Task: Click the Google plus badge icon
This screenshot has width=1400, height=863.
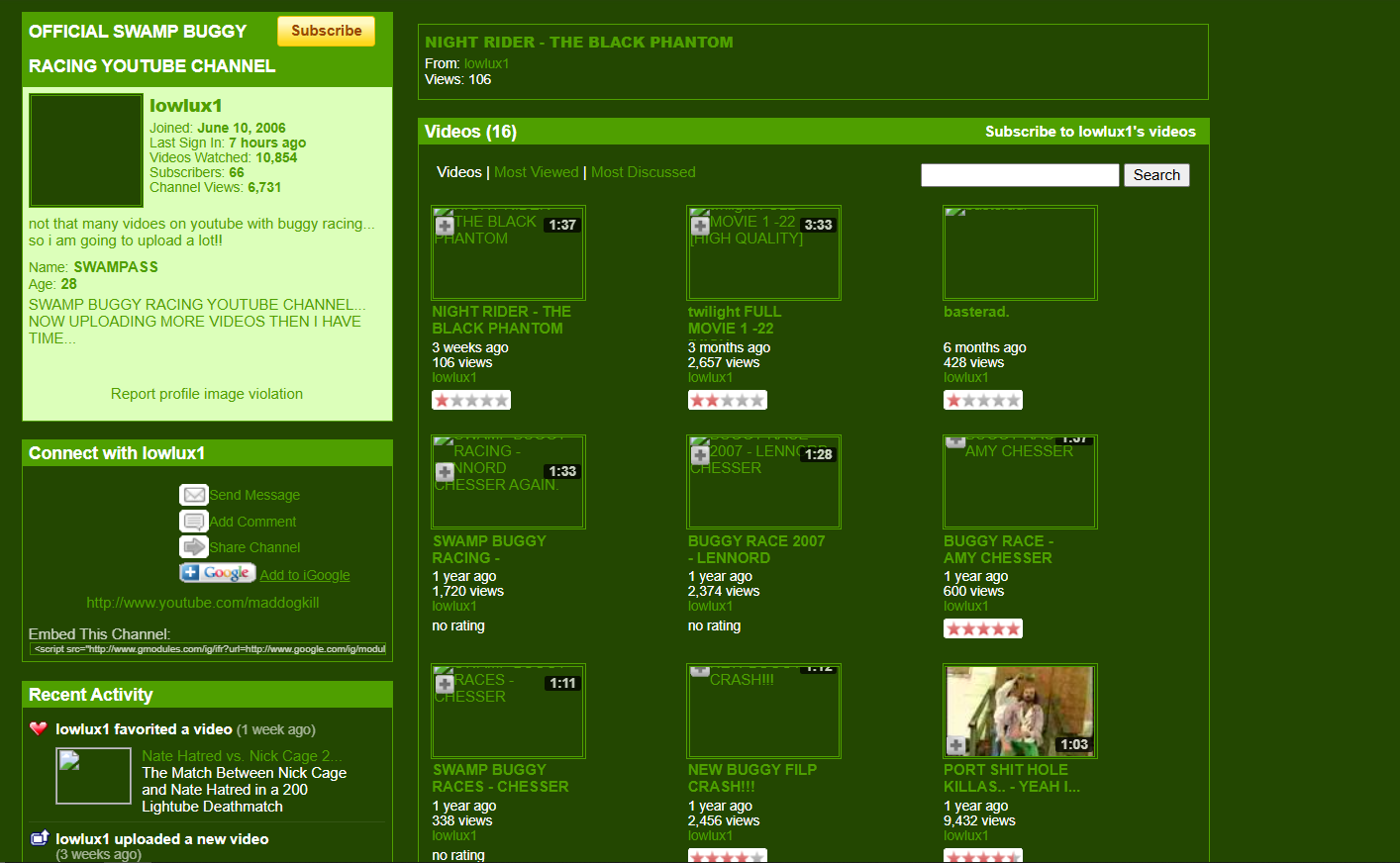Action: click(218, 573)
